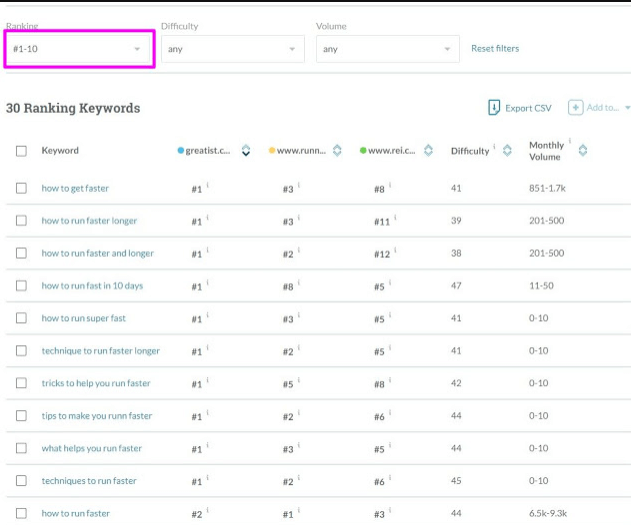Click the Export CSV download icon

click(493, 108)
